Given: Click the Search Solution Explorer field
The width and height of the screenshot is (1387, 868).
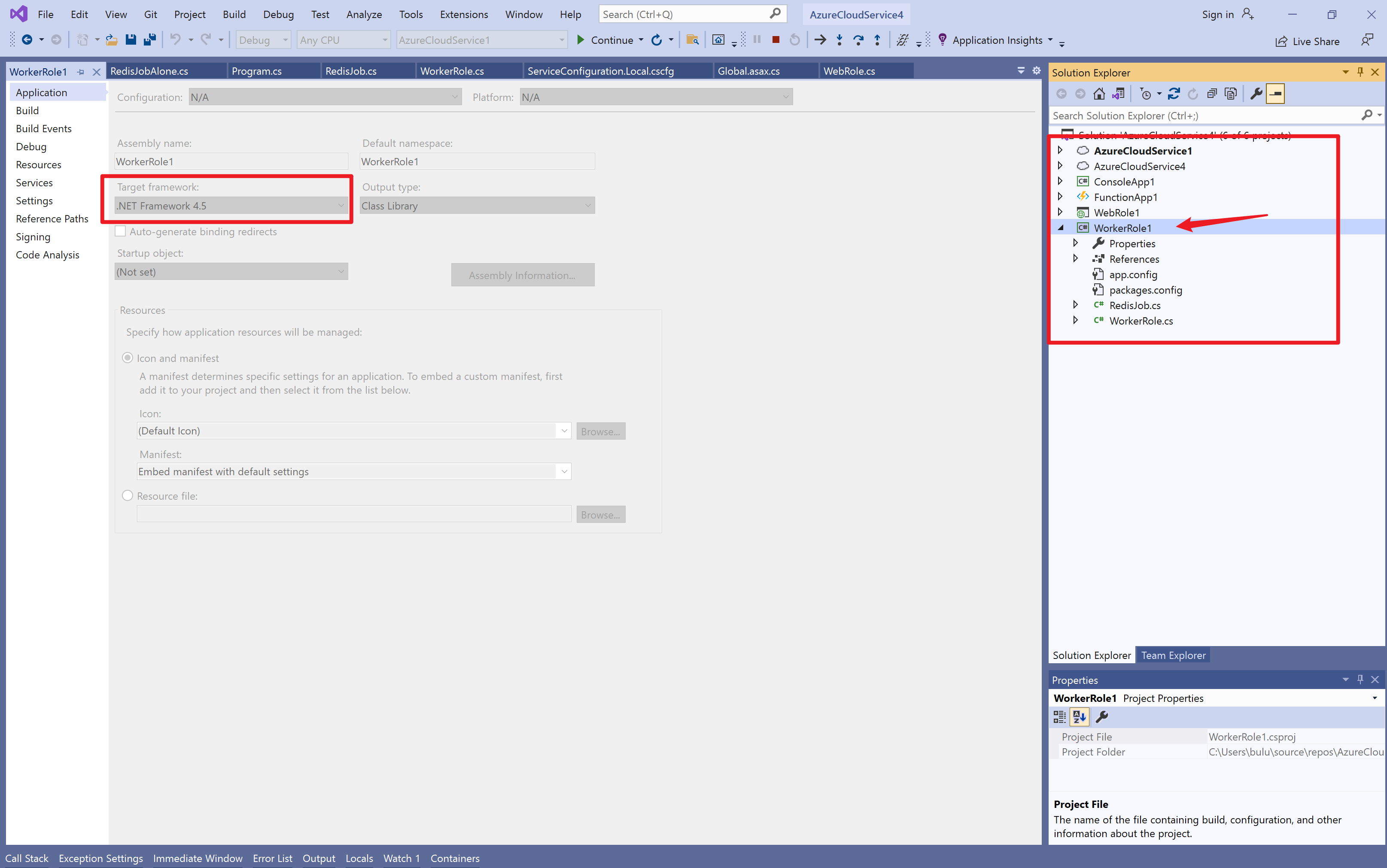Looking at the screenshot, I should point(1203,115).
